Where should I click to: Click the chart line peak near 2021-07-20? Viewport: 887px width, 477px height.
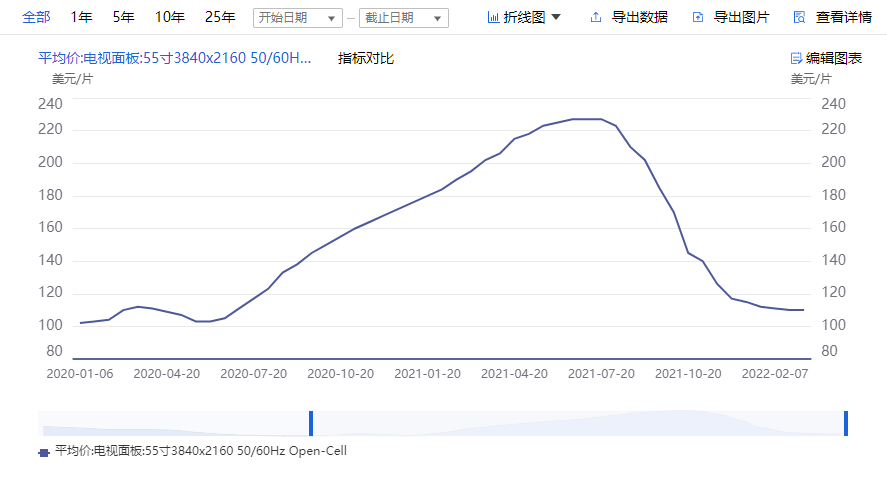click(600, 119)
